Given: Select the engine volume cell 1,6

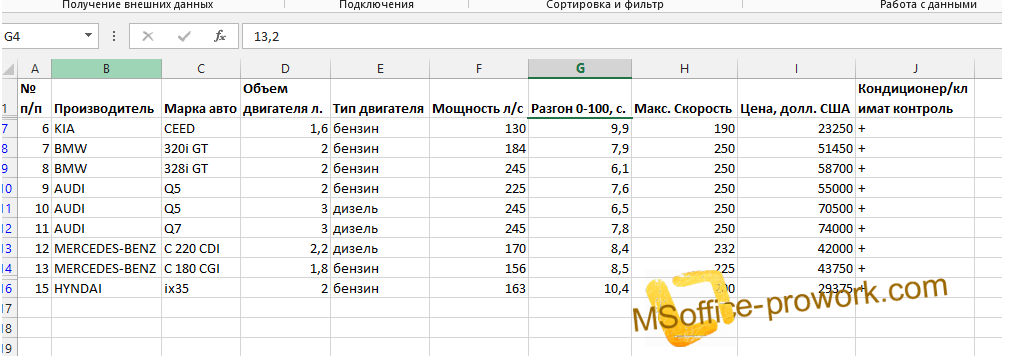Looking at the screenshot, I should point(286,129).
